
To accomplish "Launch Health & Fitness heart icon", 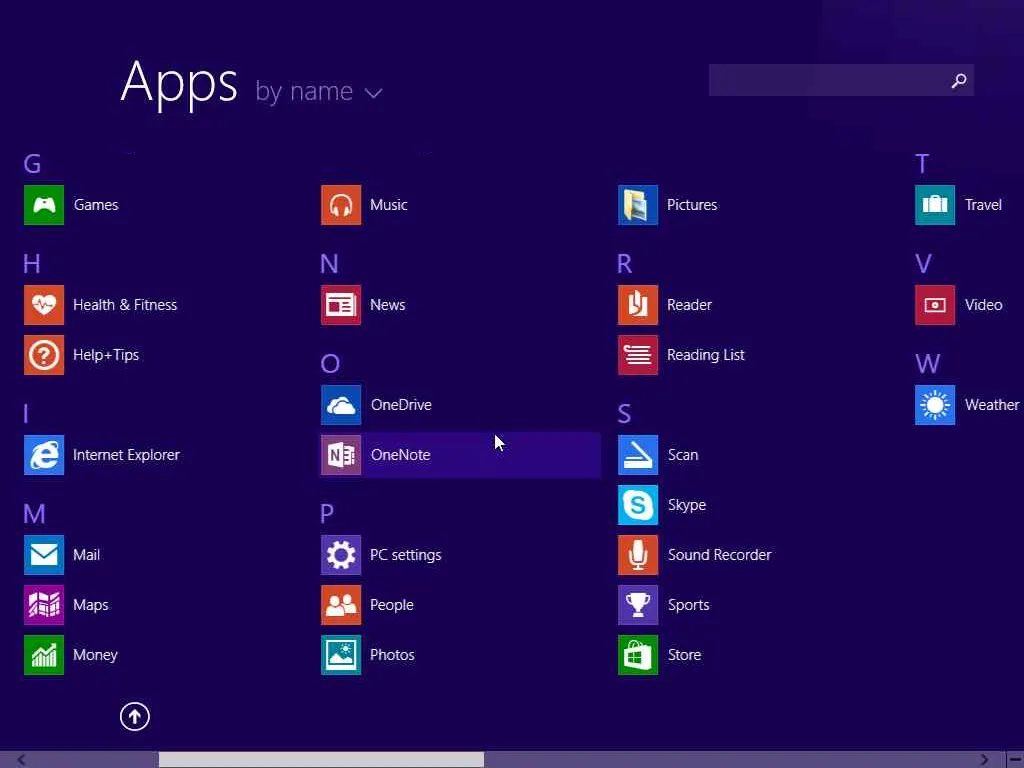I will click(x=44, y=304).
